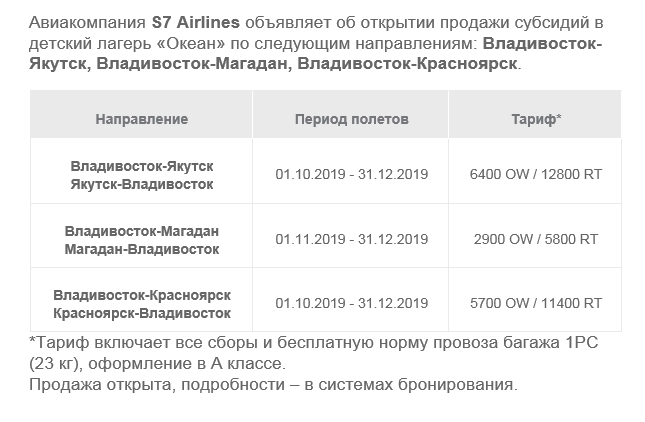Click the S7 Airlines bold text
This screenshot has width=645, height=422.
click(x=195, y=22)
